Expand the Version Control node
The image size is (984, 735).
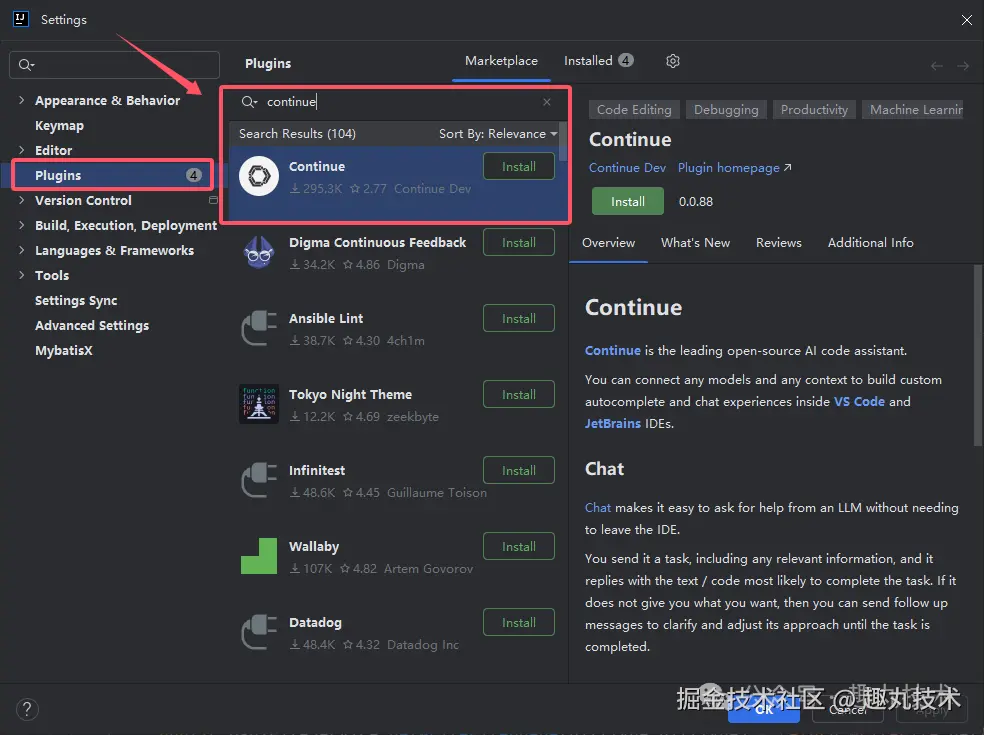[x=21, y=200]
